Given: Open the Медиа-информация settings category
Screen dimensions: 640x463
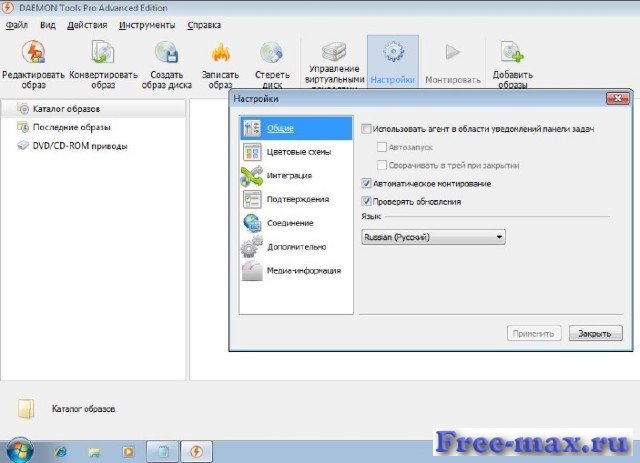Looking at the screenshot, I should [296, 270].
